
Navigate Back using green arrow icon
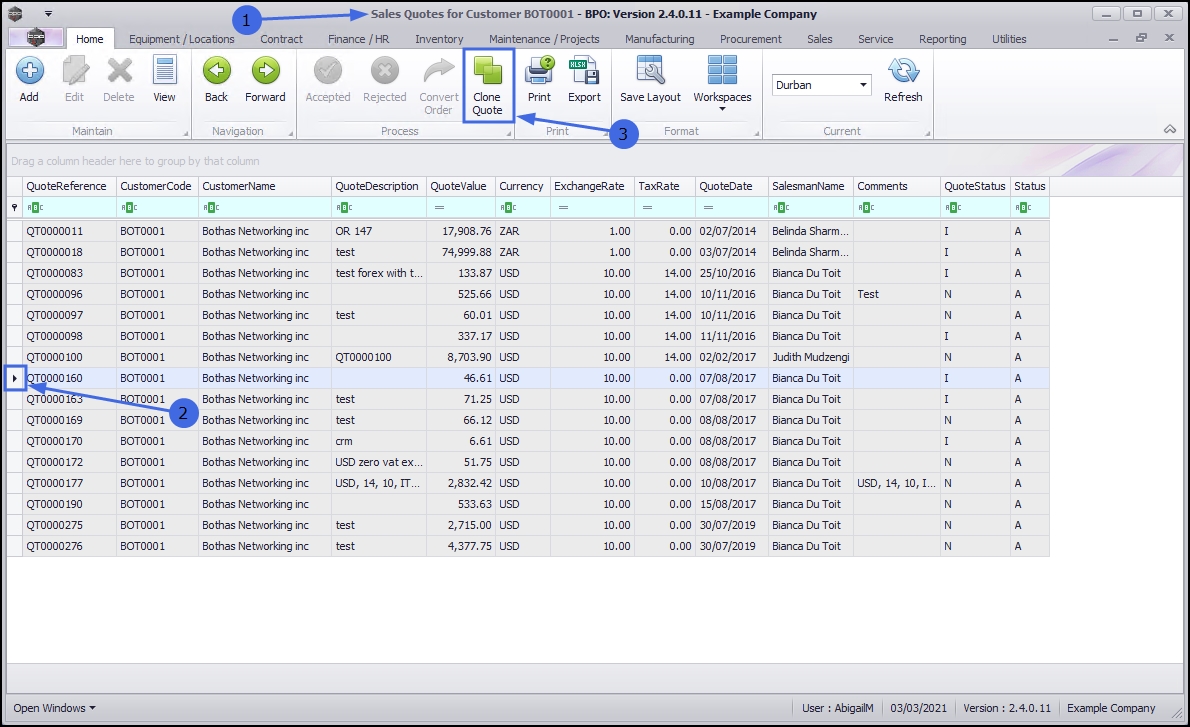point(216,80)
